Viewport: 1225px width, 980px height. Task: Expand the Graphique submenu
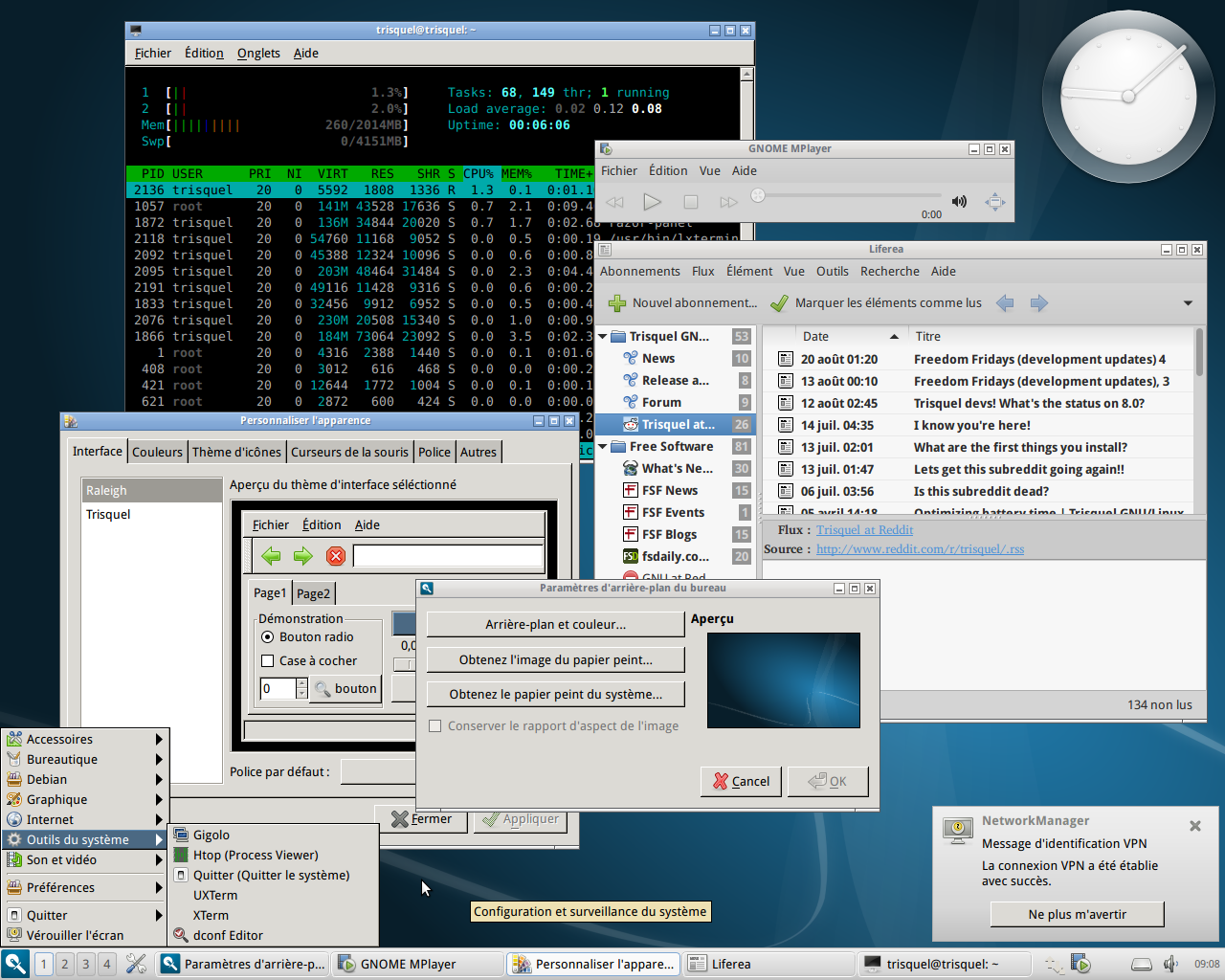[x=85, y=799]
